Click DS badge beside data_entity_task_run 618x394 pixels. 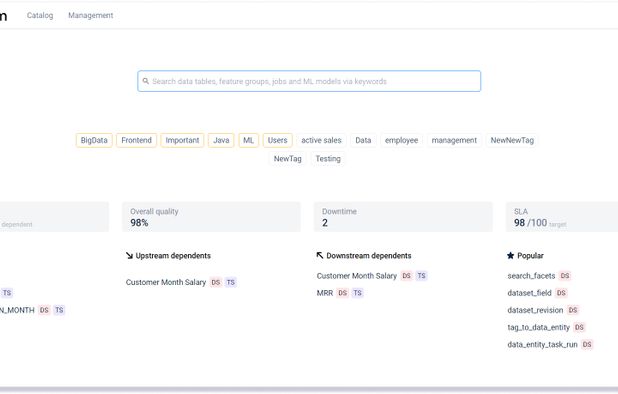coord(587,345)
